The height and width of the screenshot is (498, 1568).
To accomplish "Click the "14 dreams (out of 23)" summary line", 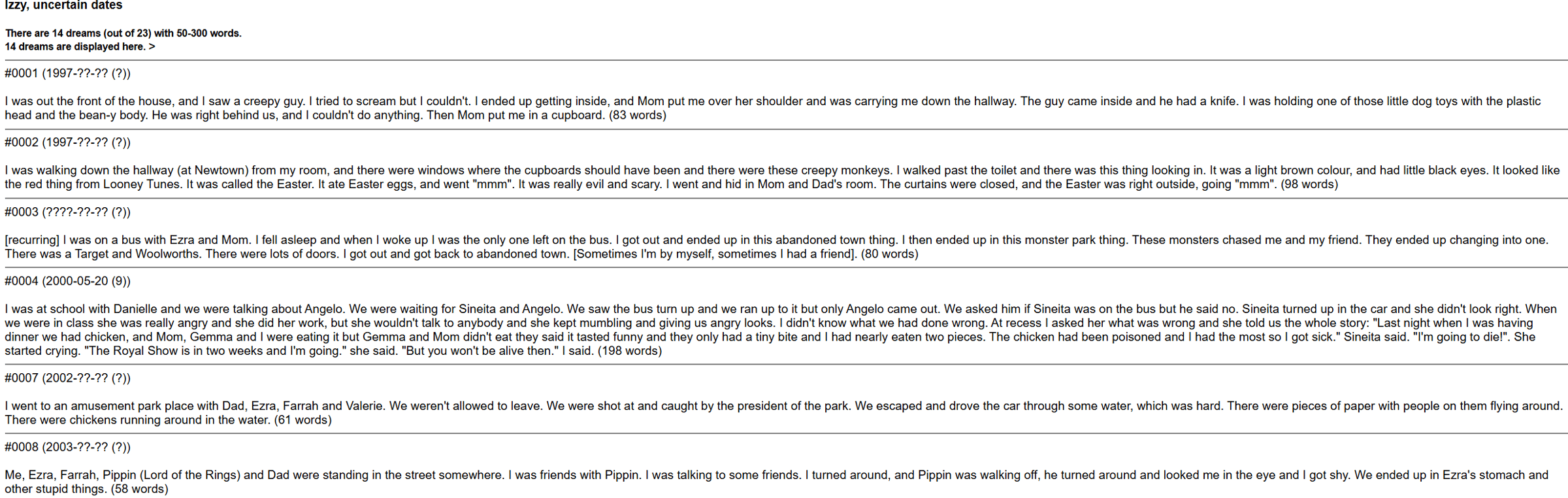I will (123, 33).
